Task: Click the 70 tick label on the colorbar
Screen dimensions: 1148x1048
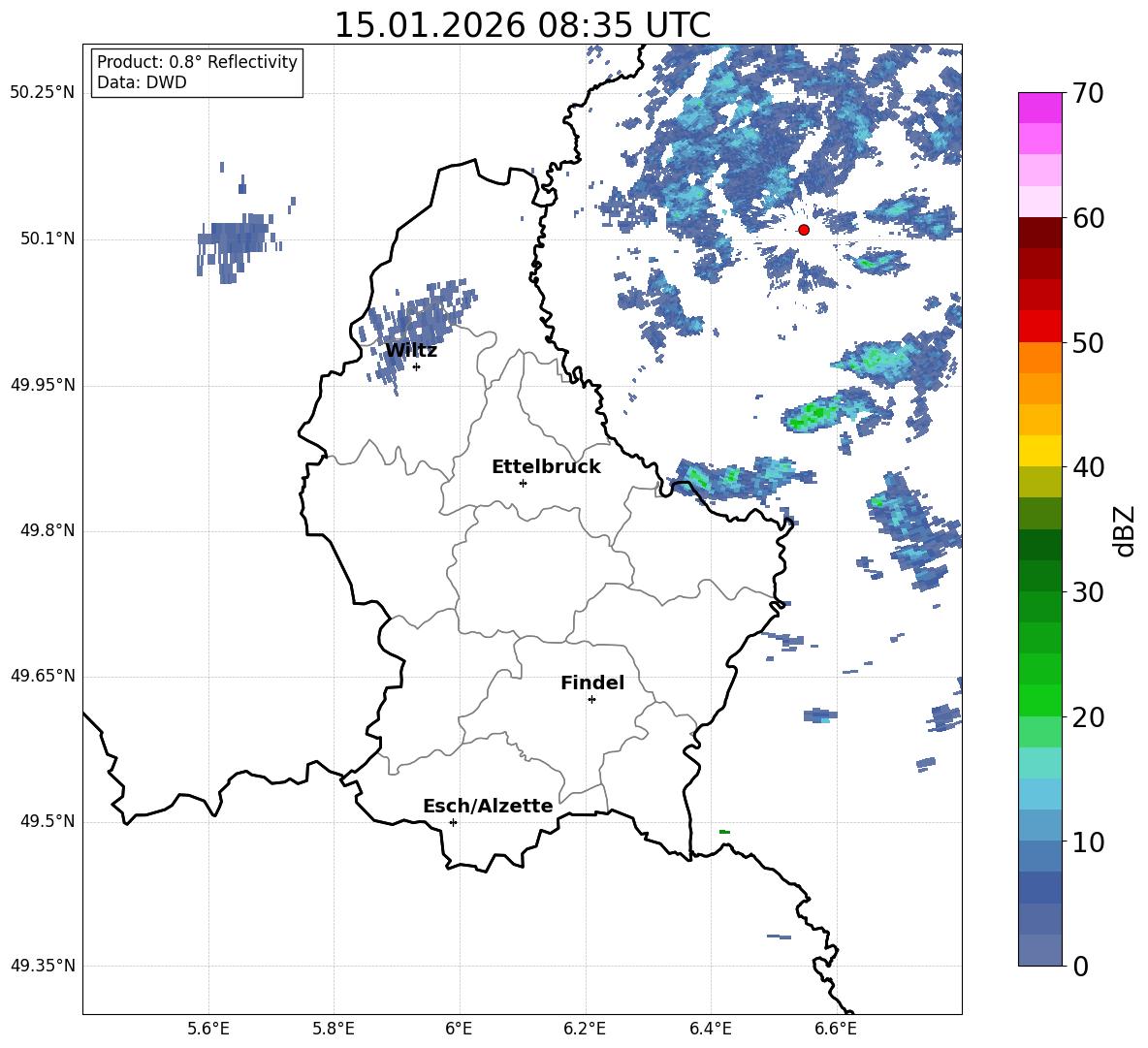Action: (1088, 93)
